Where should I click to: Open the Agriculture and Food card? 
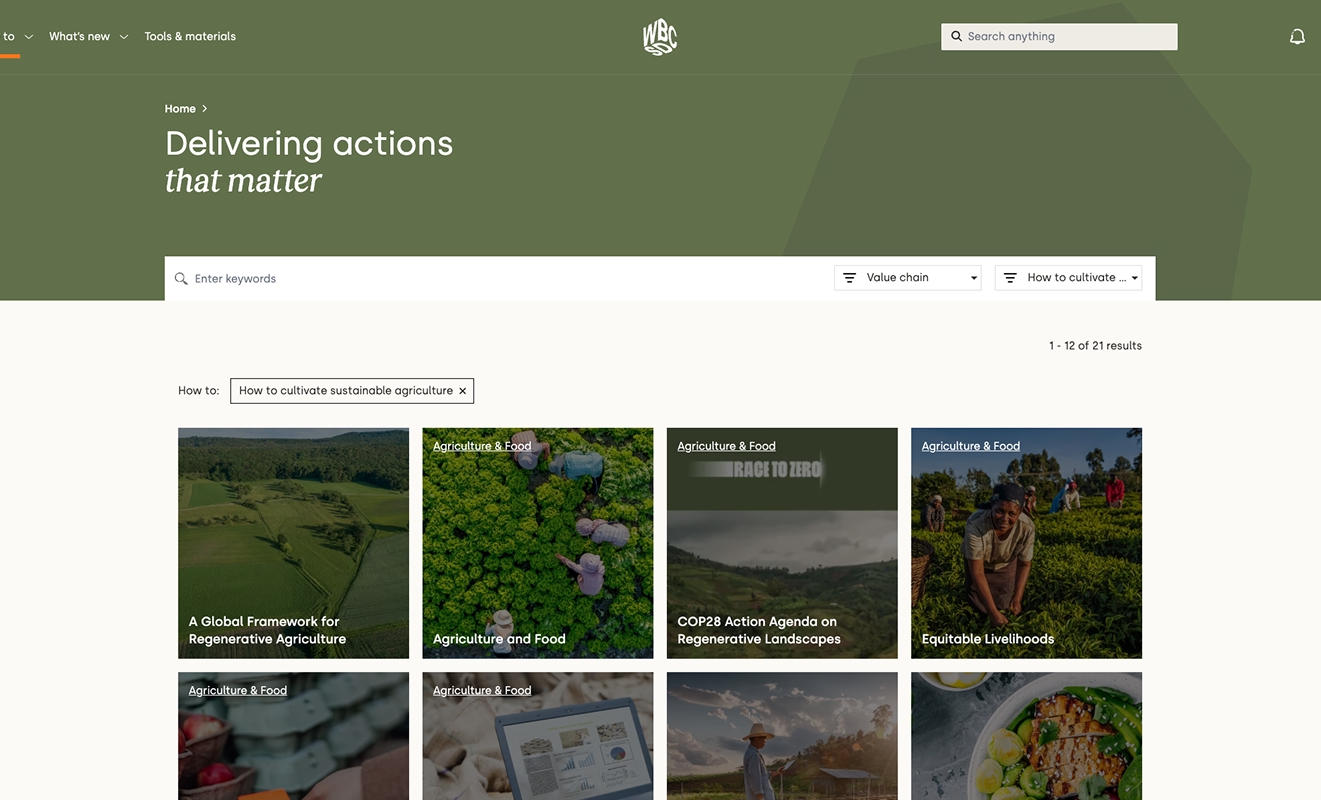click(538, 543)
